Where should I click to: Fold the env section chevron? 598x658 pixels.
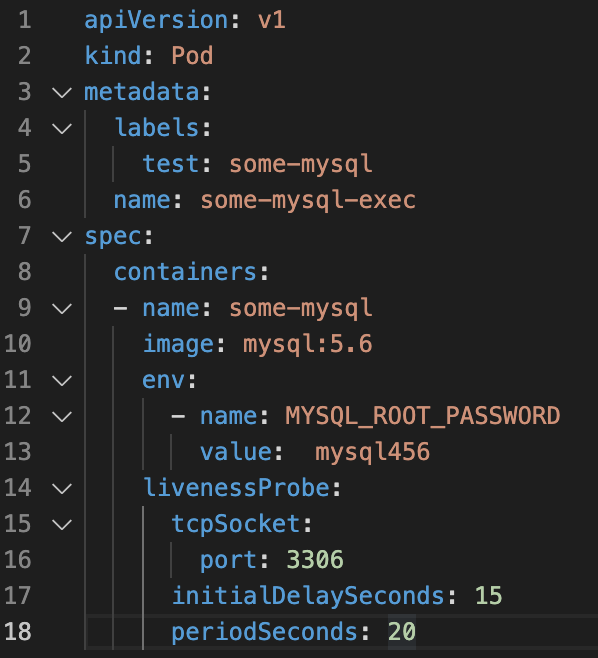click(62, 381)
